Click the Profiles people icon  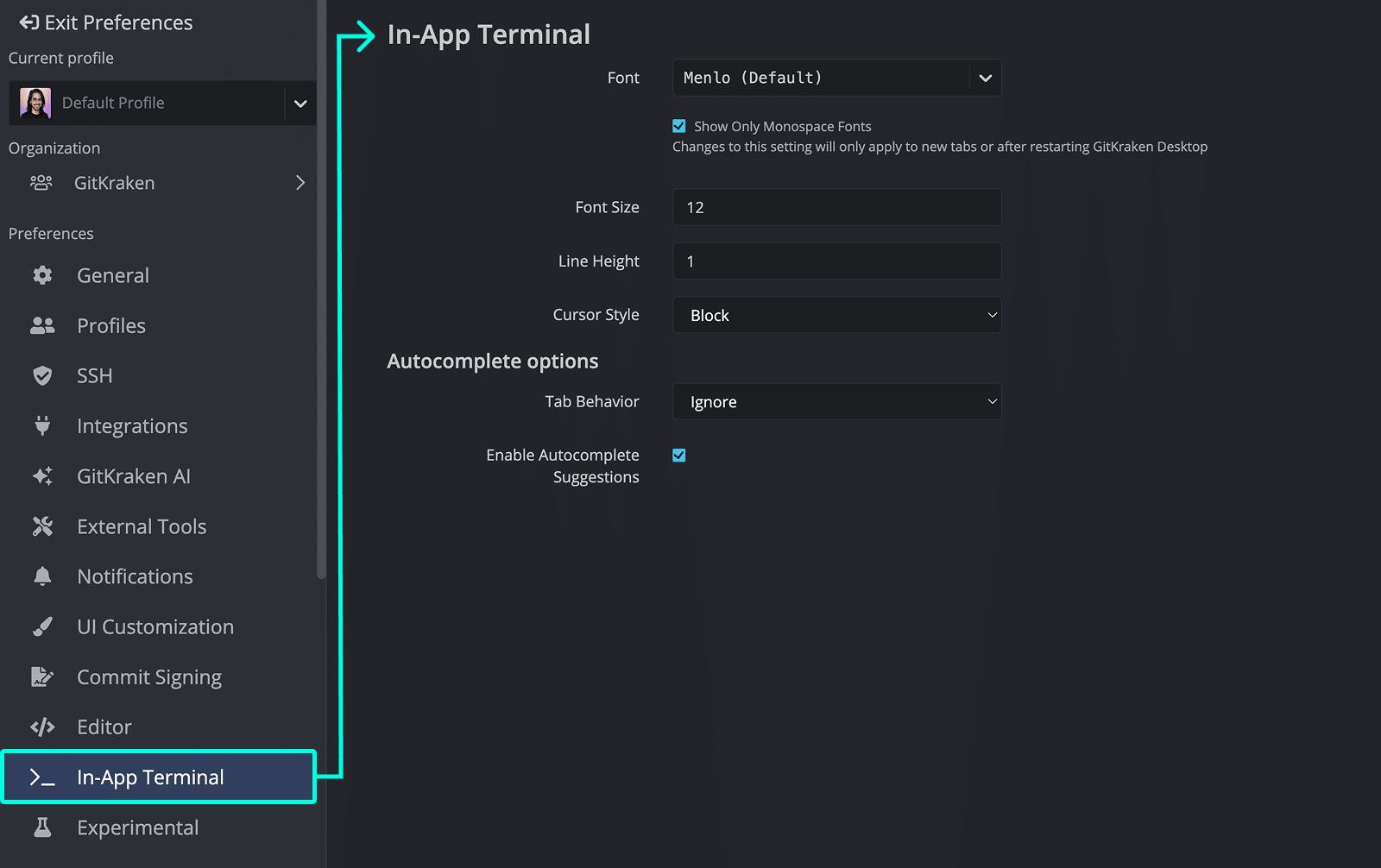42,325
